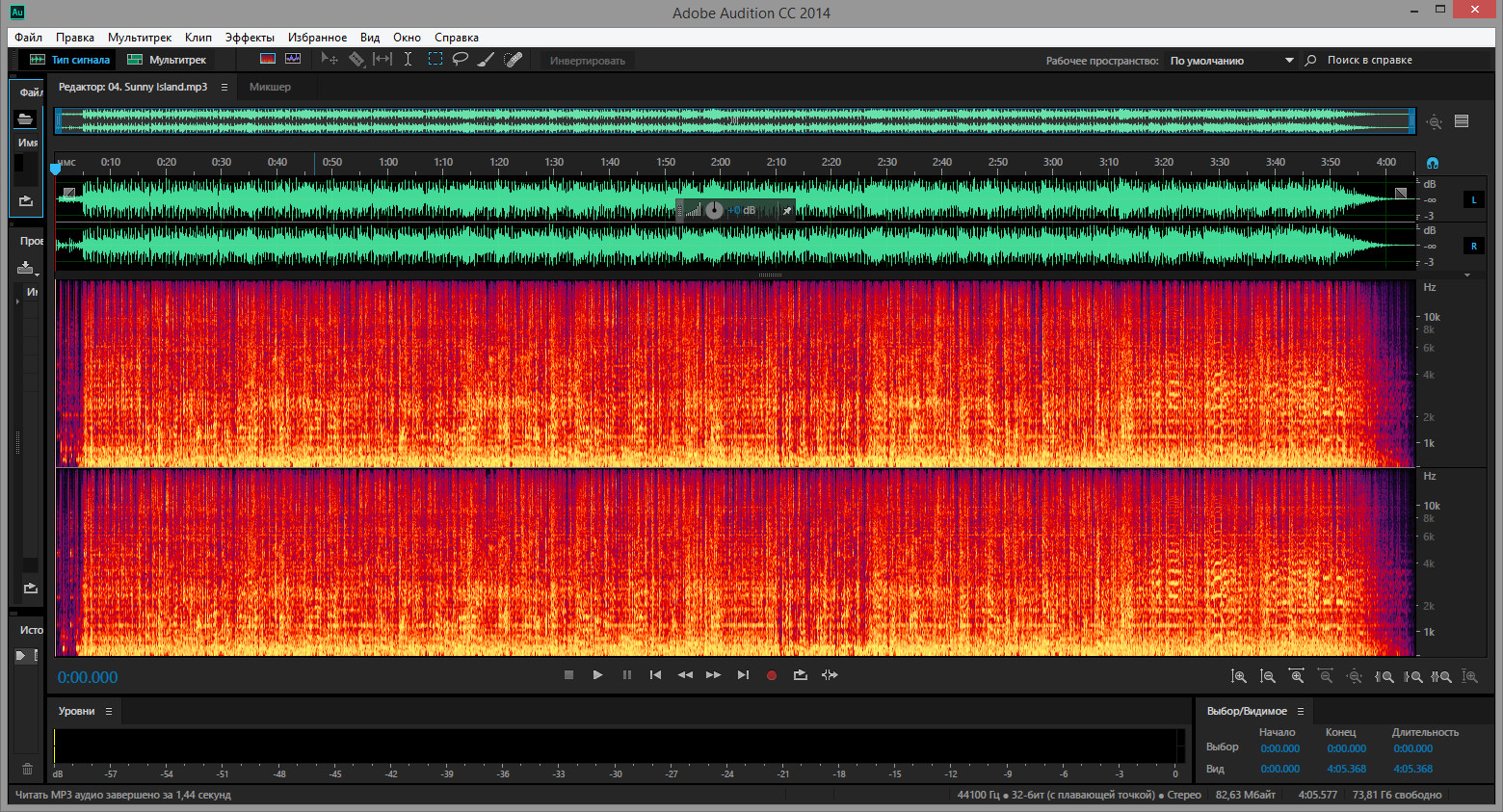Click the fade-in handle at waveform start
Viewport: 1503px width, 812px height.
pyautogui.click(x=68, y=193)
